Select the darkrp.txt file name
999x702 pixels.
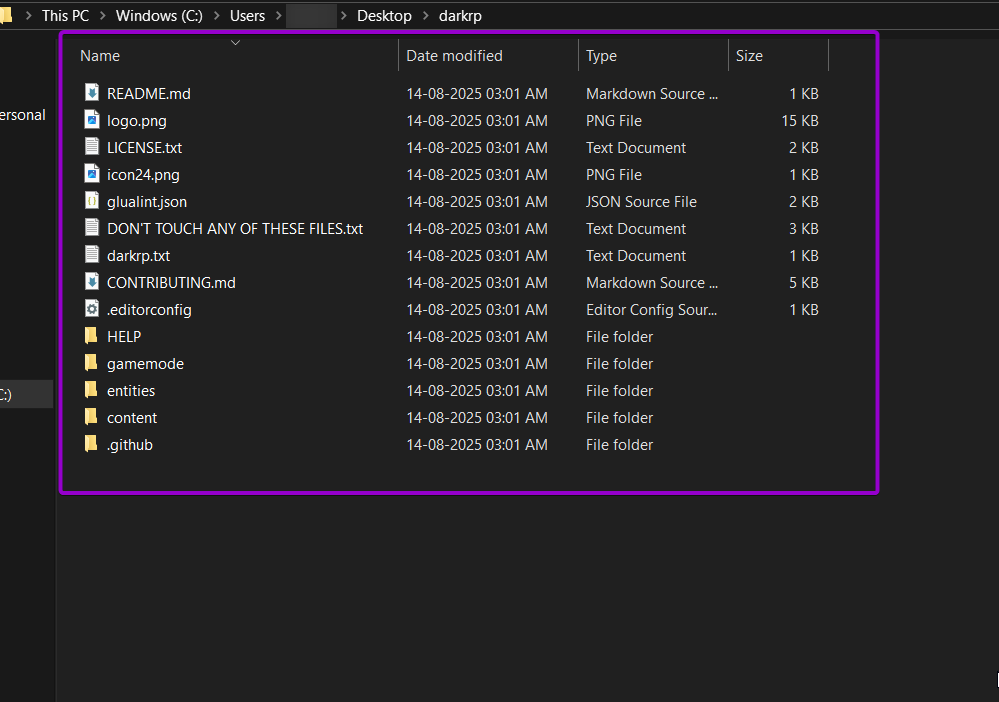[138, 256]
